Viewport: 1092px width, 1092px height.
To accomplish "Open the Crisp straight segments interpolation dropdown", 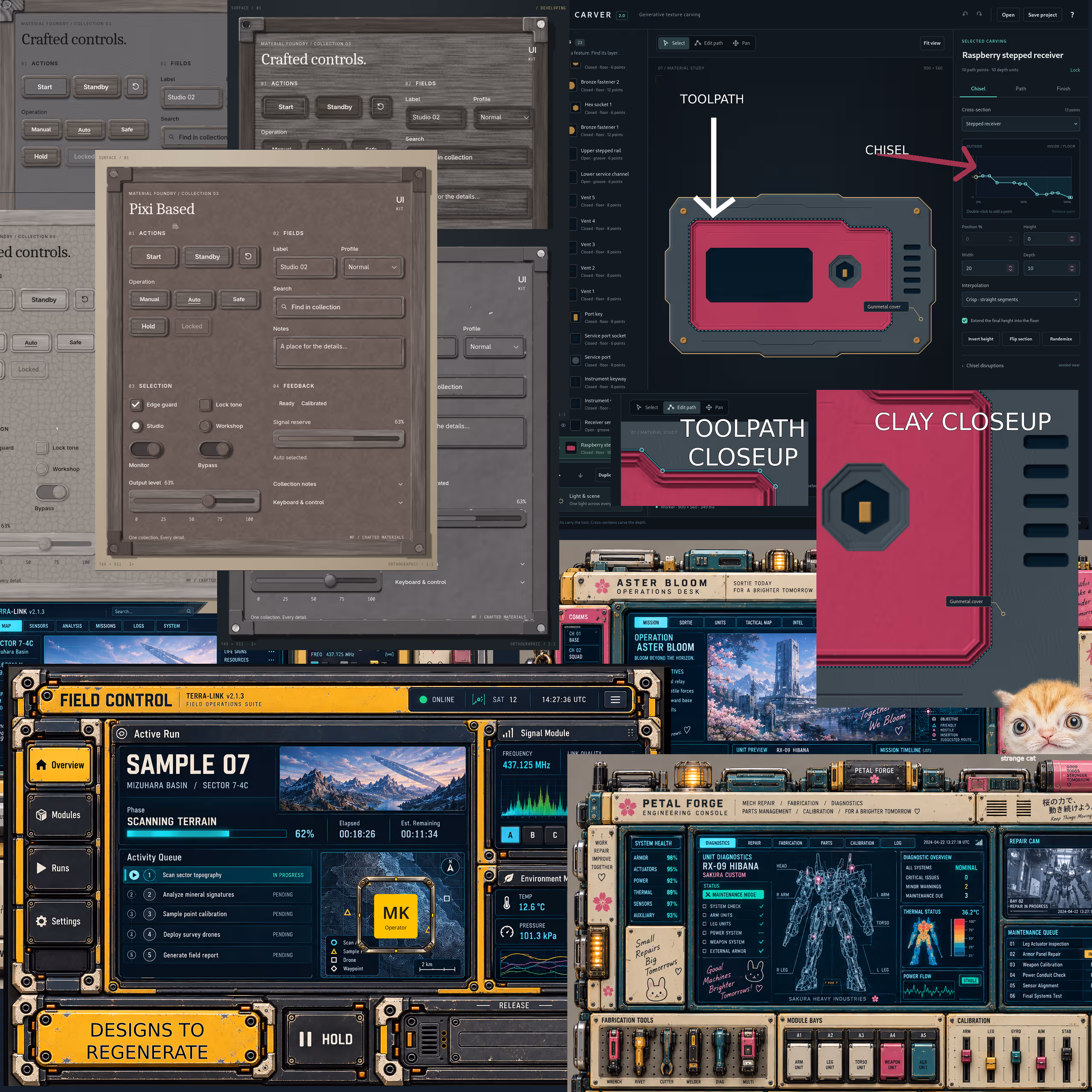I will click(x=1020, y=299).
